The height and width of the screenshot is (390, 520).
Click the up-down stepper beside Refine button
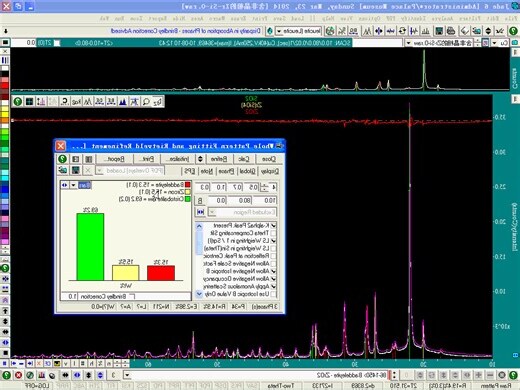[200, 159]
